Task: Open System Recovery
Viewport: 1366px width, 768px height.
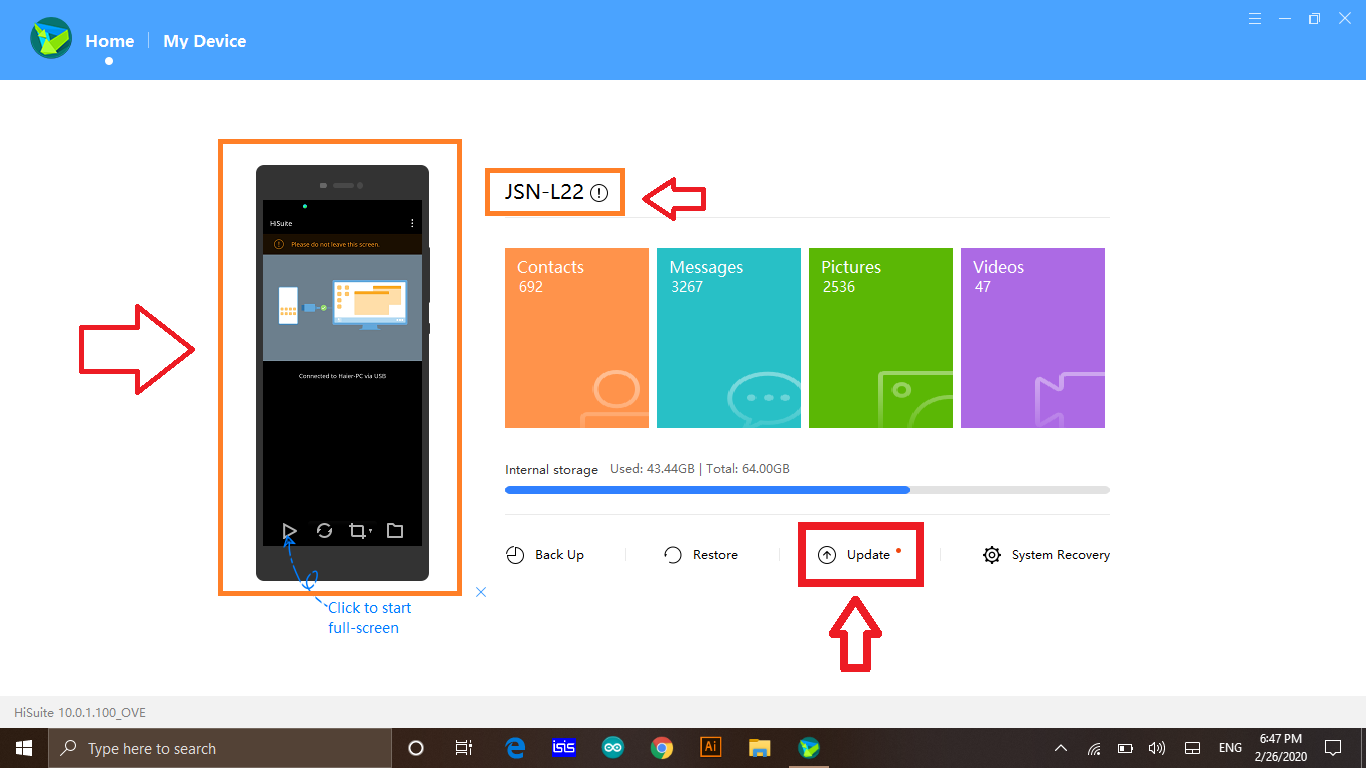Action: 1046,555
